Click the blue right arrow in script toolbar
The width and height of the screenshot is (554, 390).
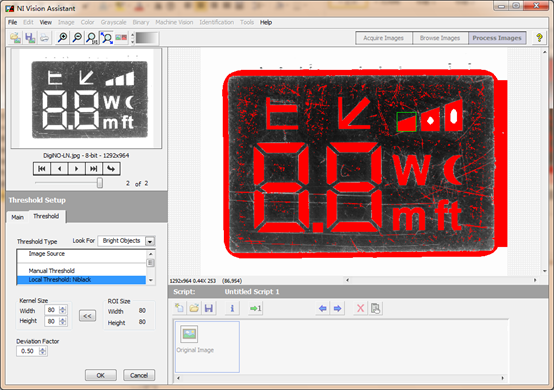(337, 308)
